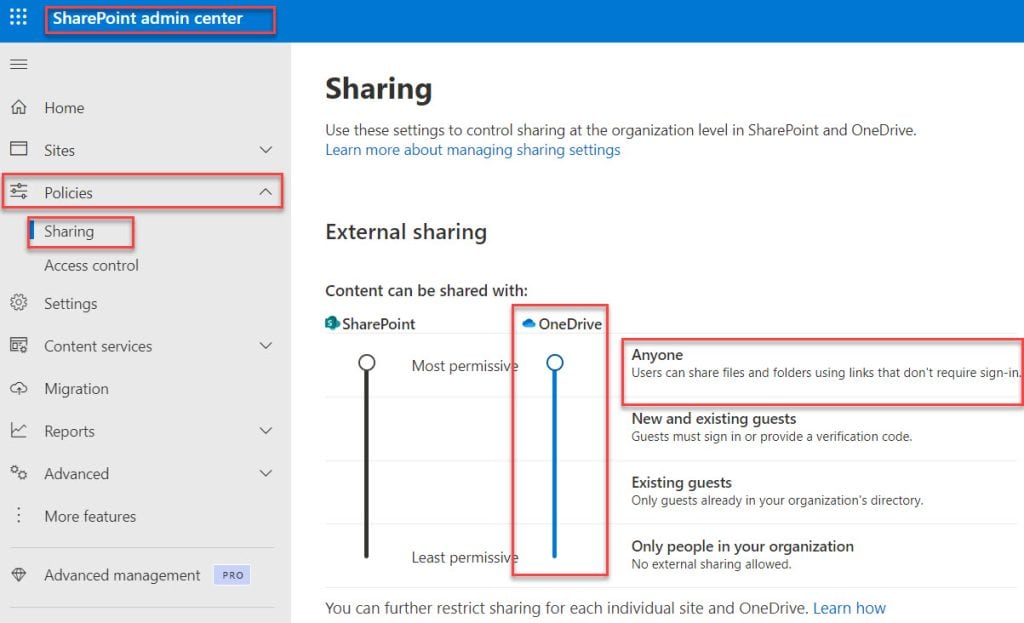
Task: Click Only people in your organization level
Action: tap(743, 546)
